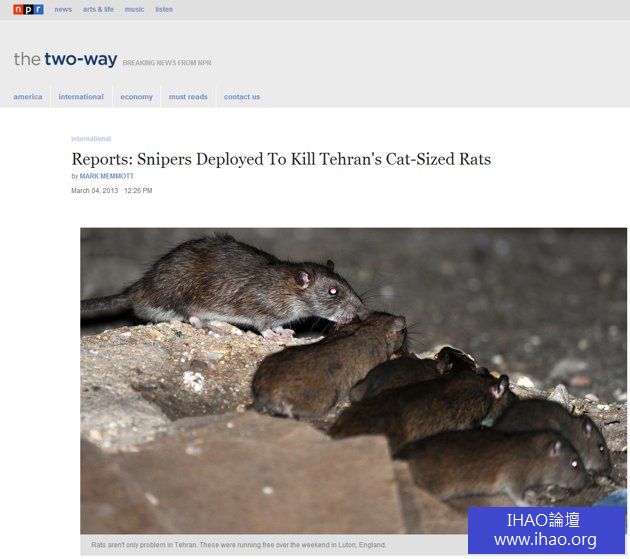Viewport: 630px width, 559px height.
Task: Visit author Mark Memmott's page
Action: [x=106, y=176]
